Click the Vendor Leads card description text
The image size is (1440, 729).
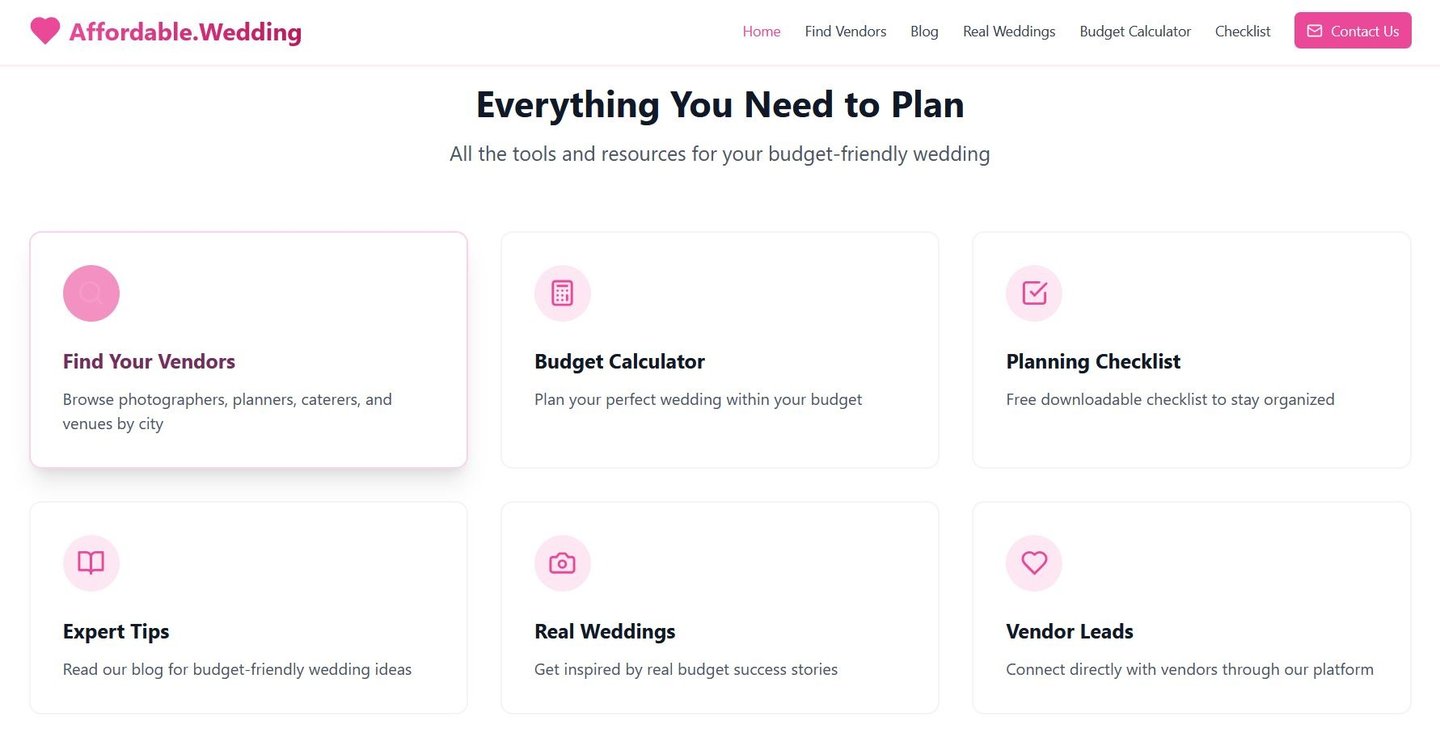1189,669
